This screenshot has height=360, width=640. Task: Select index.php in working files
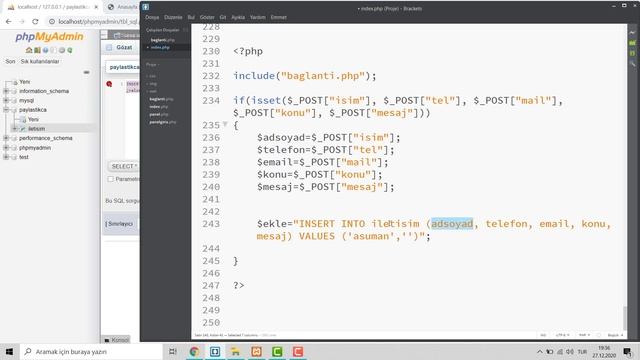[x=160, y=47]
